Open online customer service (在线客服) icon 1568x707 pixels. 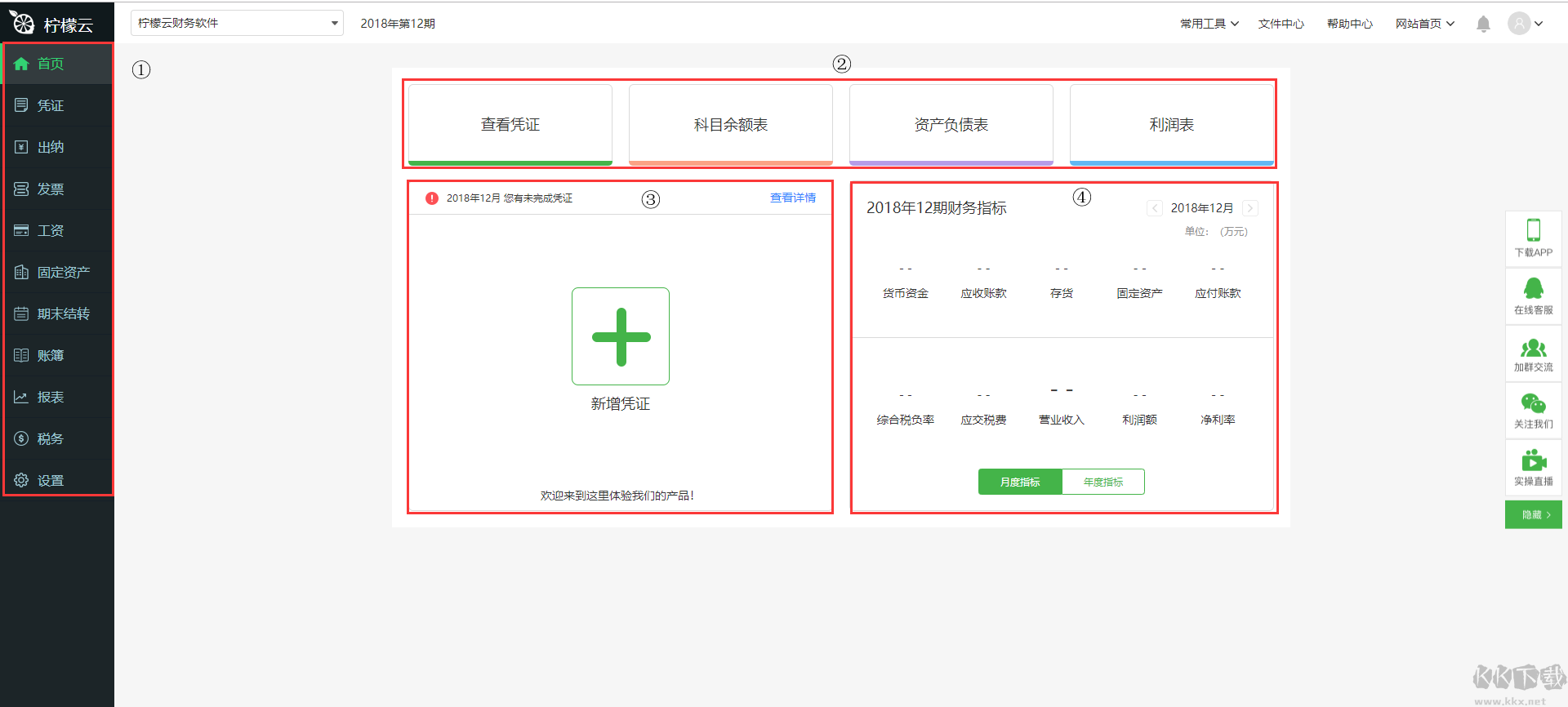click(1533, 289)
